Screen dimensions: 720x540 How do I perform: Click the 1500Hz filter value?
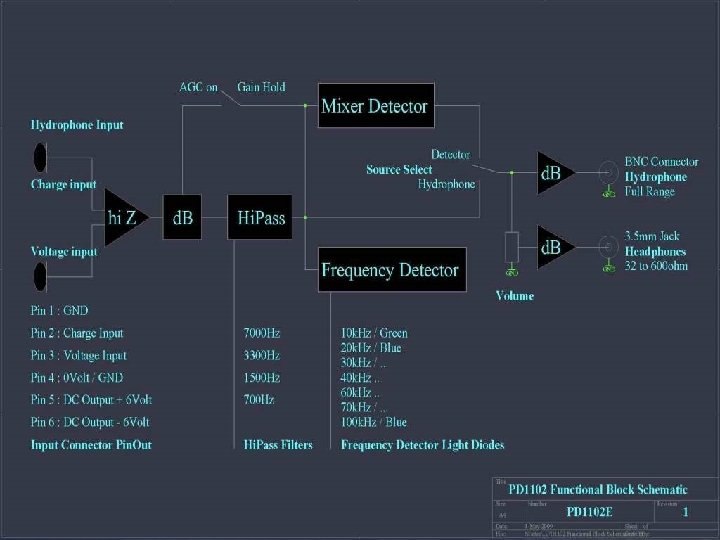(262, 377)
